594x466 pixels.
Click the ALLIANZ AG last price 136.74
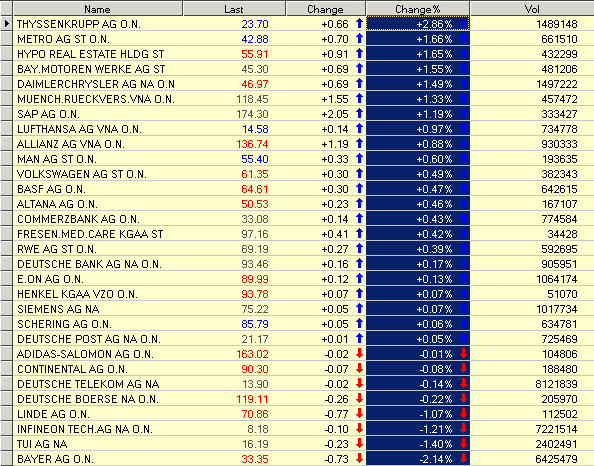coord(252,144)
